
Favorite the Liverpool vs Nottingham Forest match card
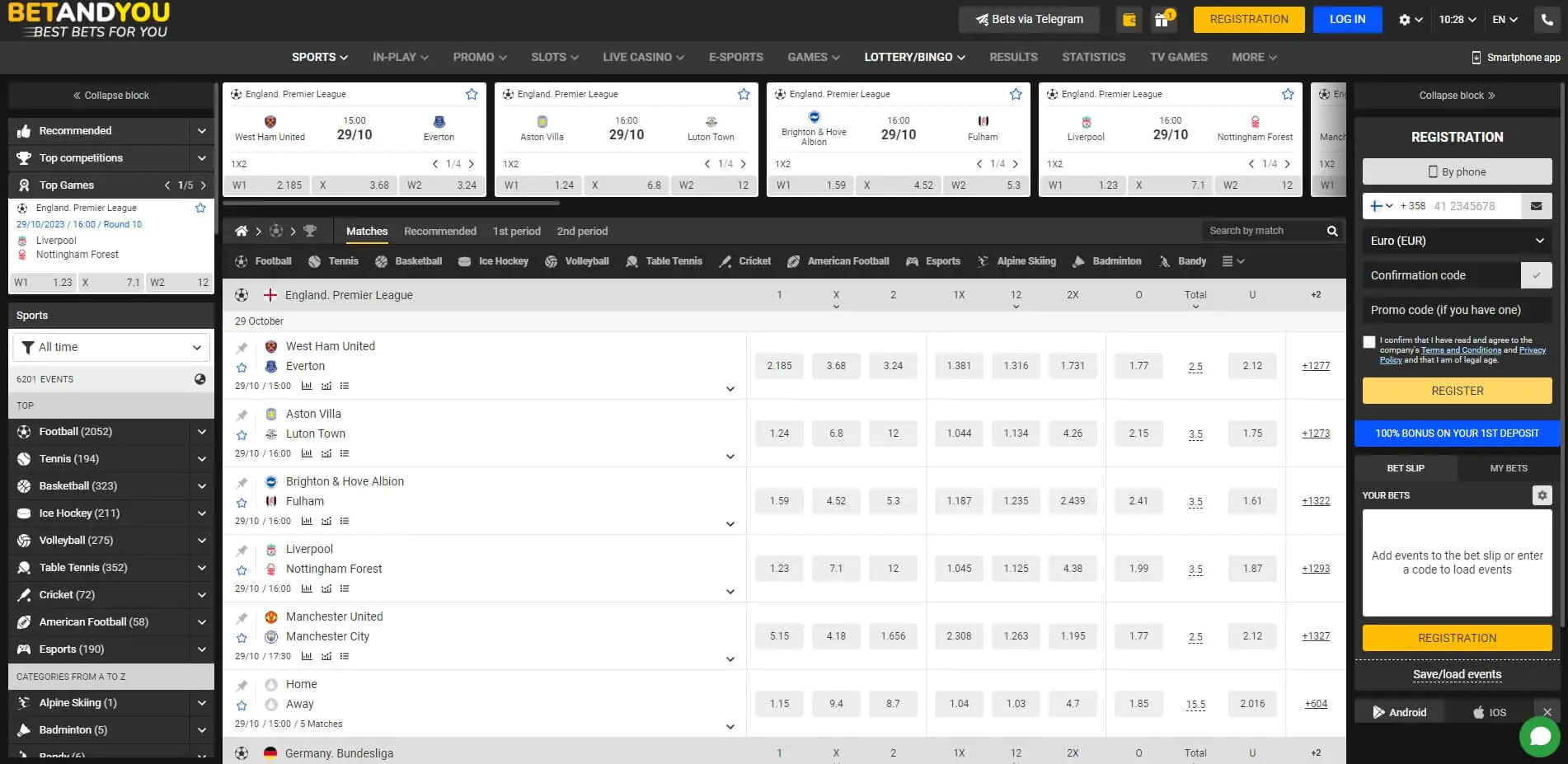[1288, 94]
